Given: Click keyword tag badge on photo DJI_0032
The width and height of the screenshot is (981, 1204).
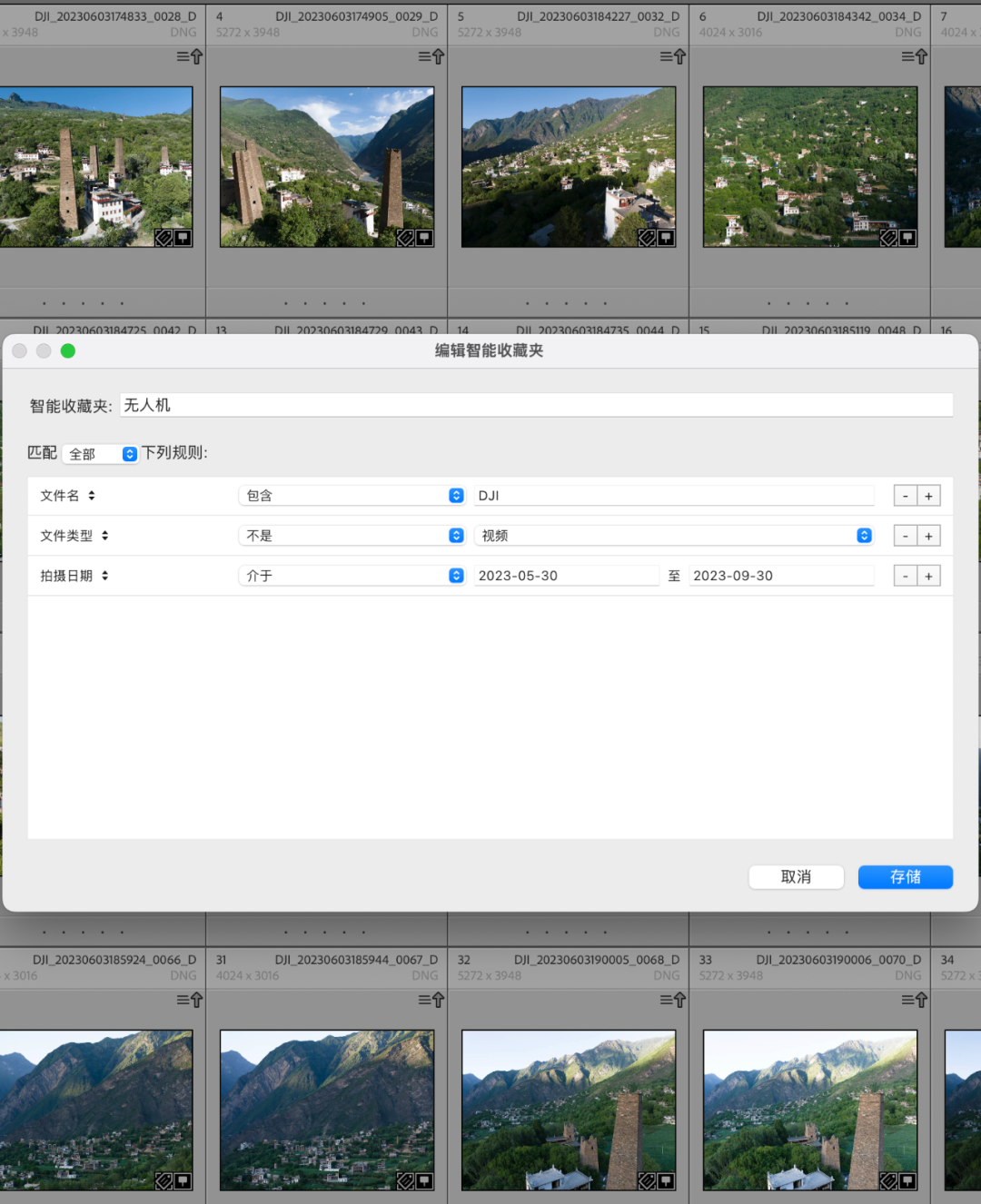Looking at the screenshot, I should click(647, 238).
